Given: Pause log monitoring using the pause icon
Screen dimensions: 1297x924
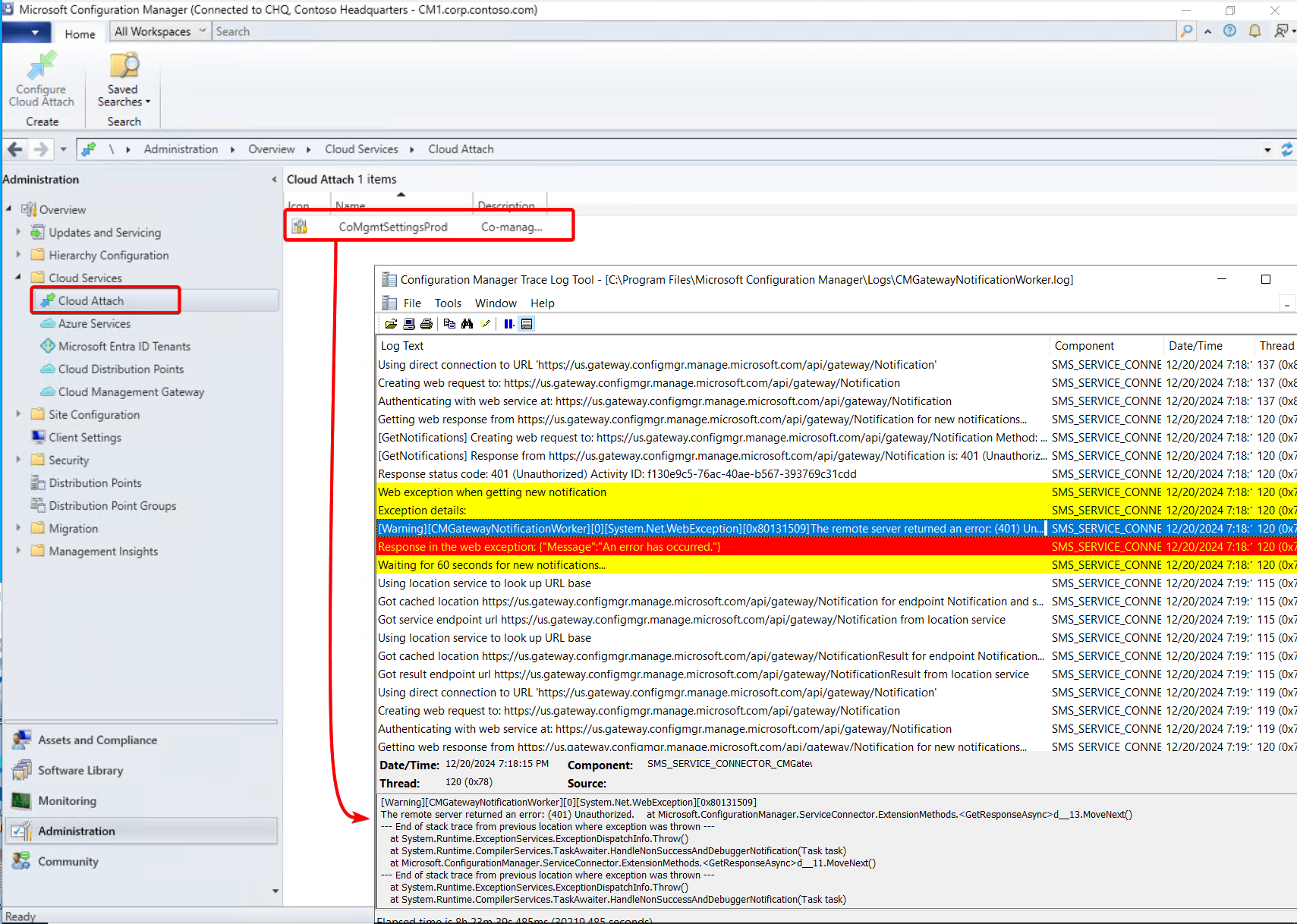Looking at the screenshot, I should (508, 324).
